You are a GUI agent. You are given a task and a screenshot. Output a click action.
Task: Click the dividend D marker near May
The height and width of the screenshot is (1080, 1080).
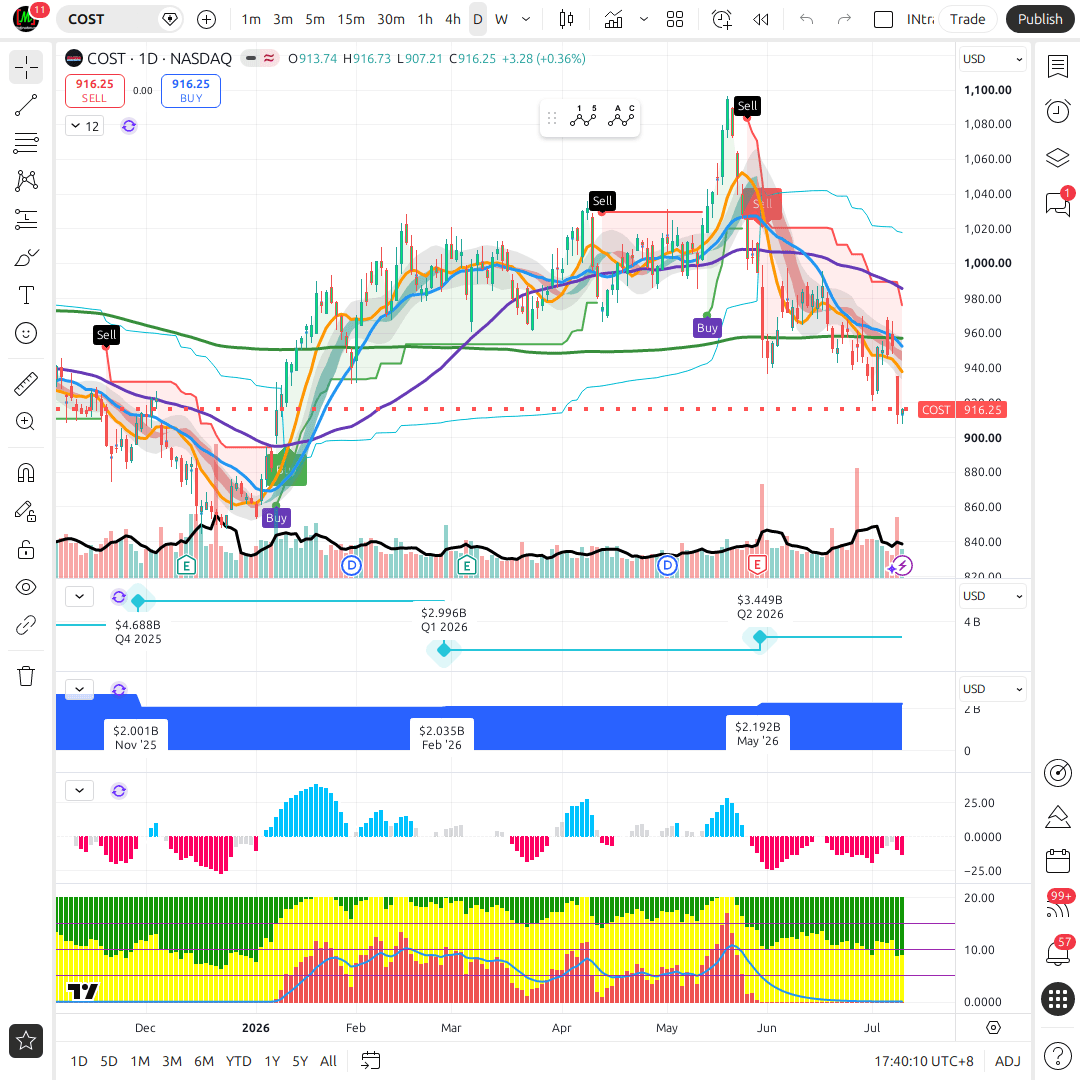[x=667, y=566]
